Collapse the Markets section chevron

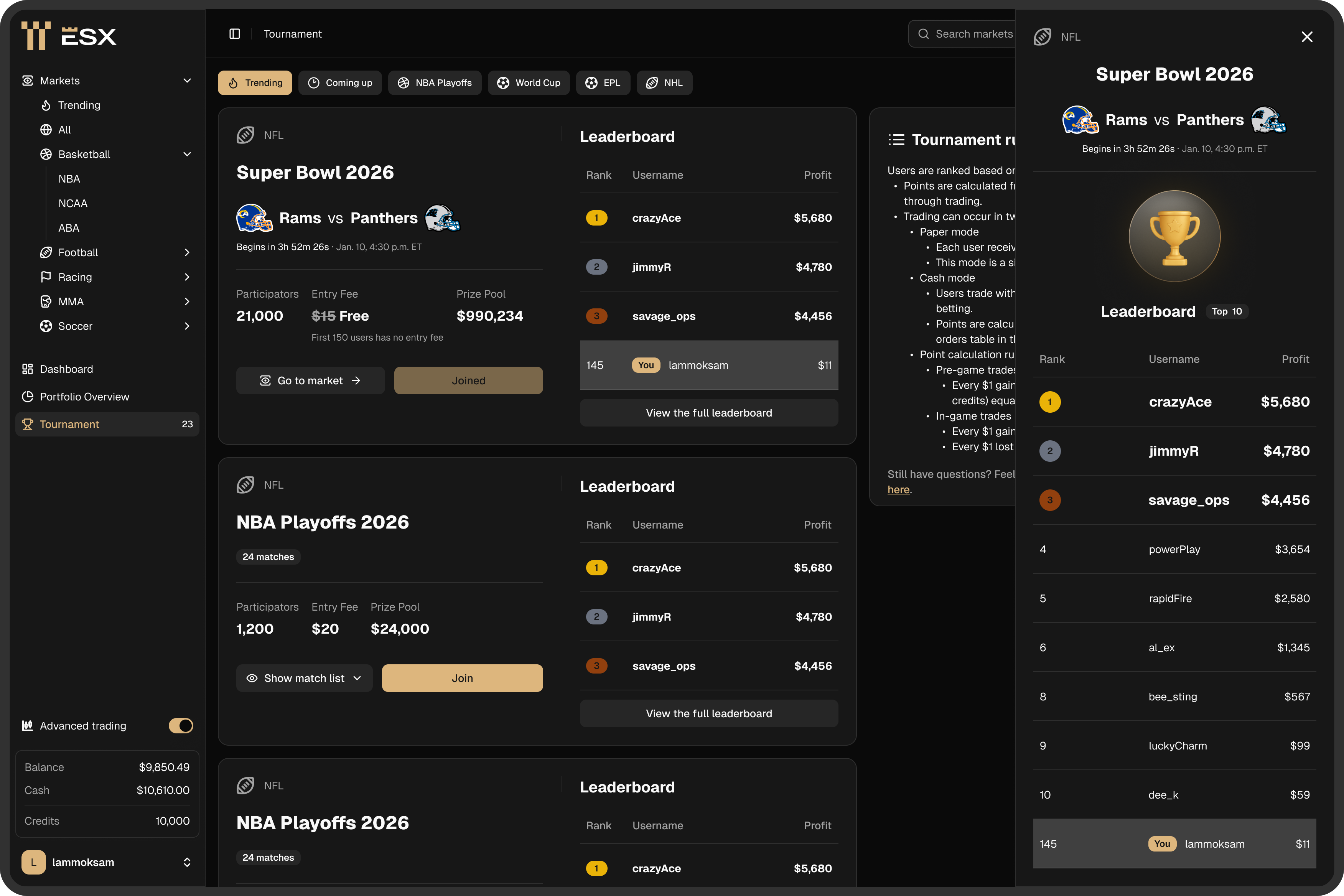pos(187,81)
